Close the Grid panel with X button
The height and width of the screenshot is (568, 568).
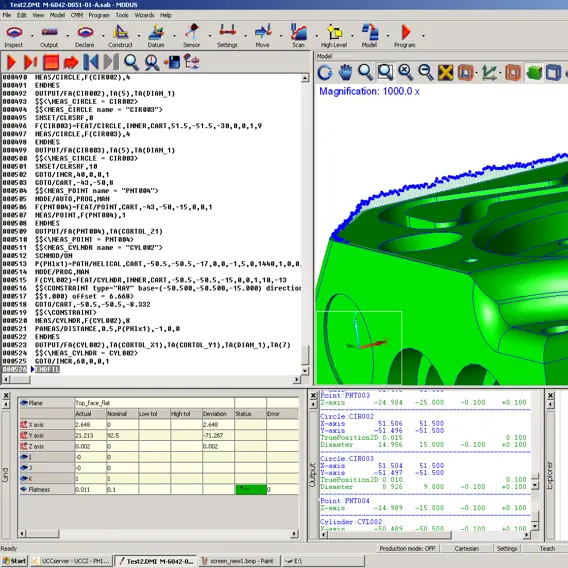point(6,395)
